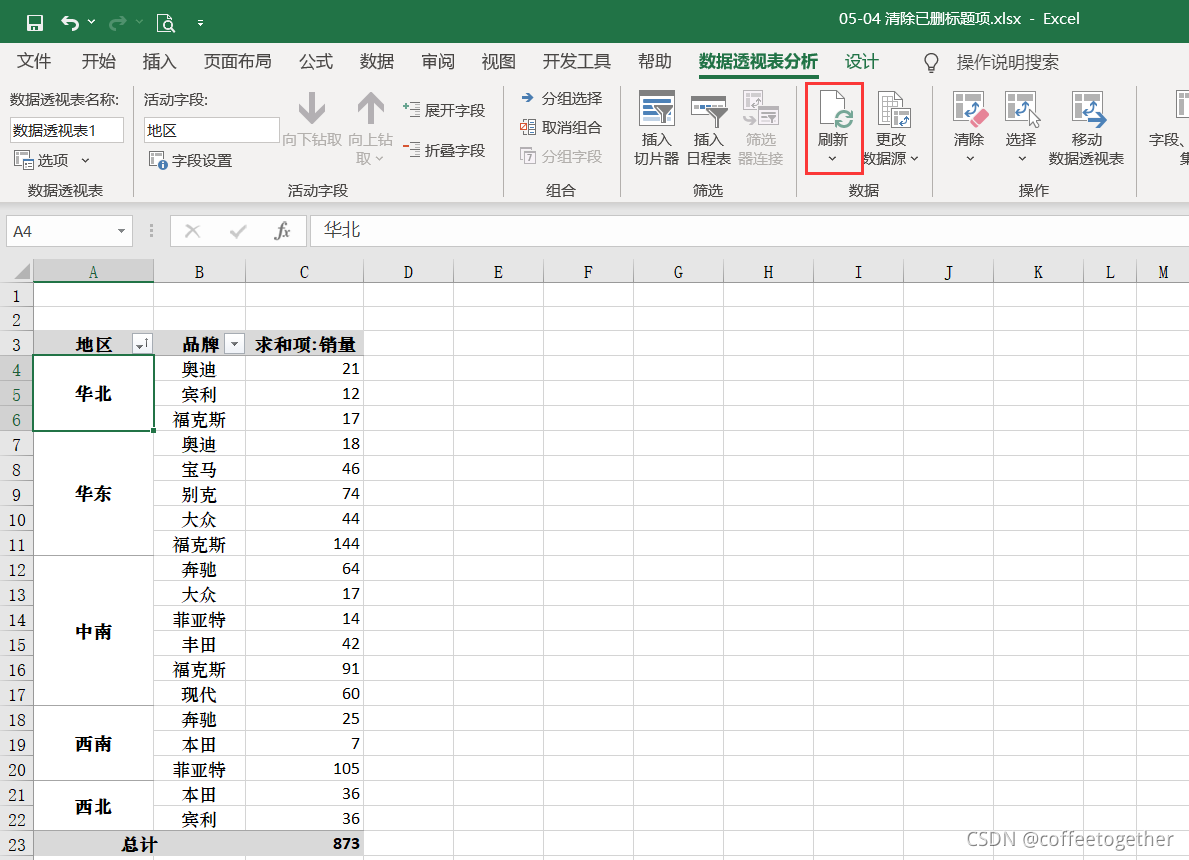Switch to the 视图 ribbon tab
Image resolution: width=1189 pixels, height=860 pixels.
(x=498, y=62)
